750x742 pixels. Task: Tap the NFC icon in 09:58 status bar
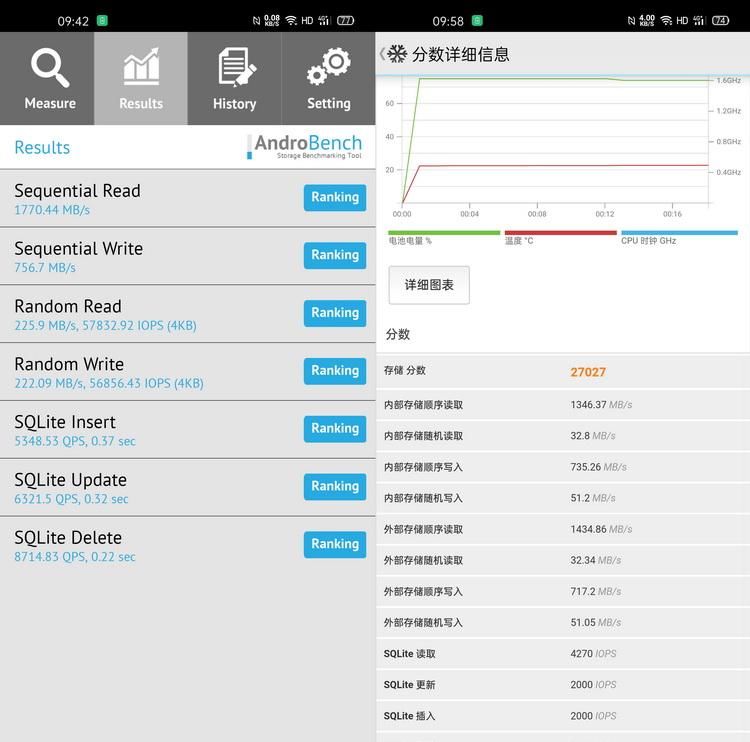point(631,21)
